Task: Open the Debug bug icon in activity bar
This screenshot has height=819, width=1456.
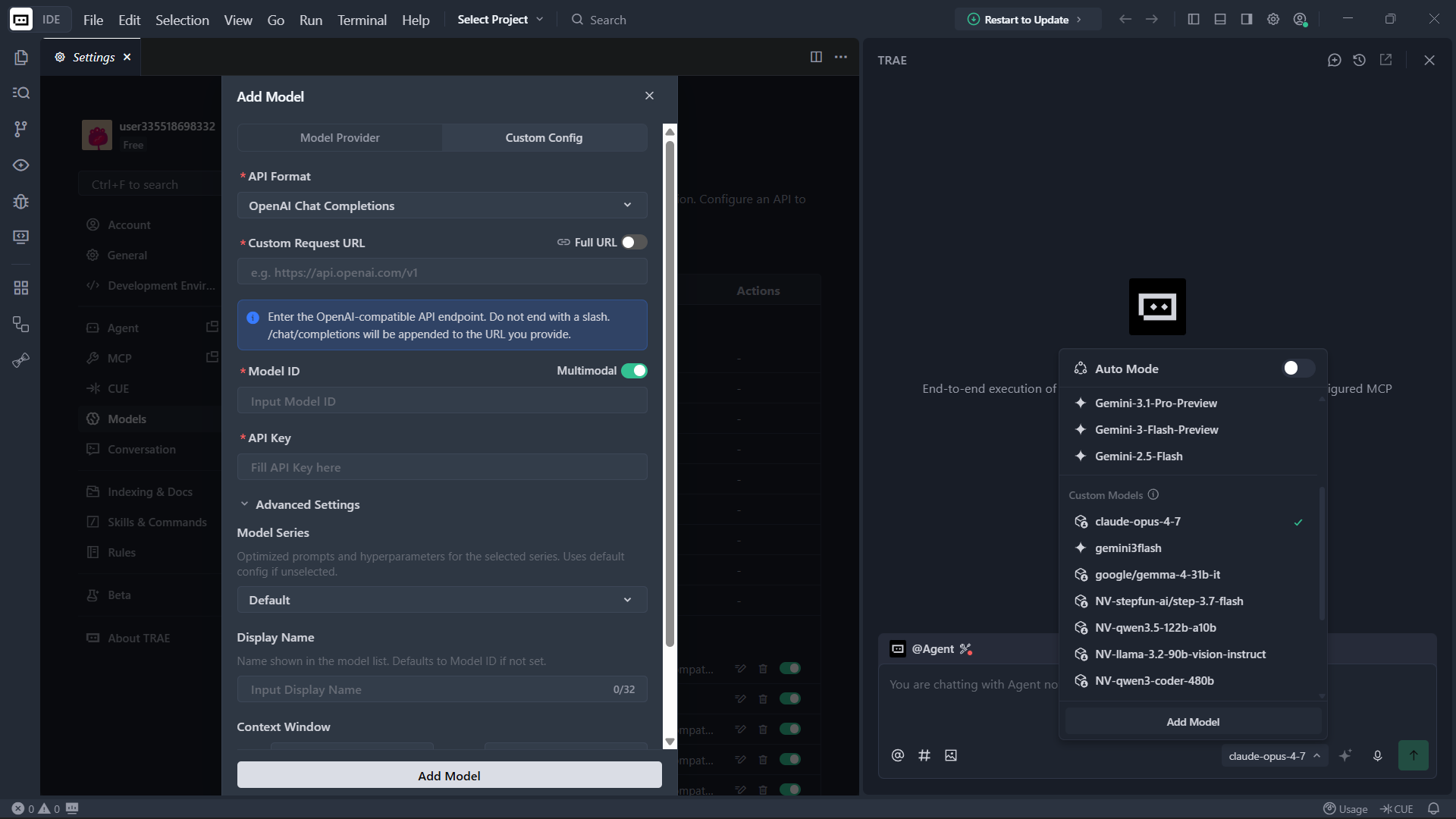Action: (21, 202)
